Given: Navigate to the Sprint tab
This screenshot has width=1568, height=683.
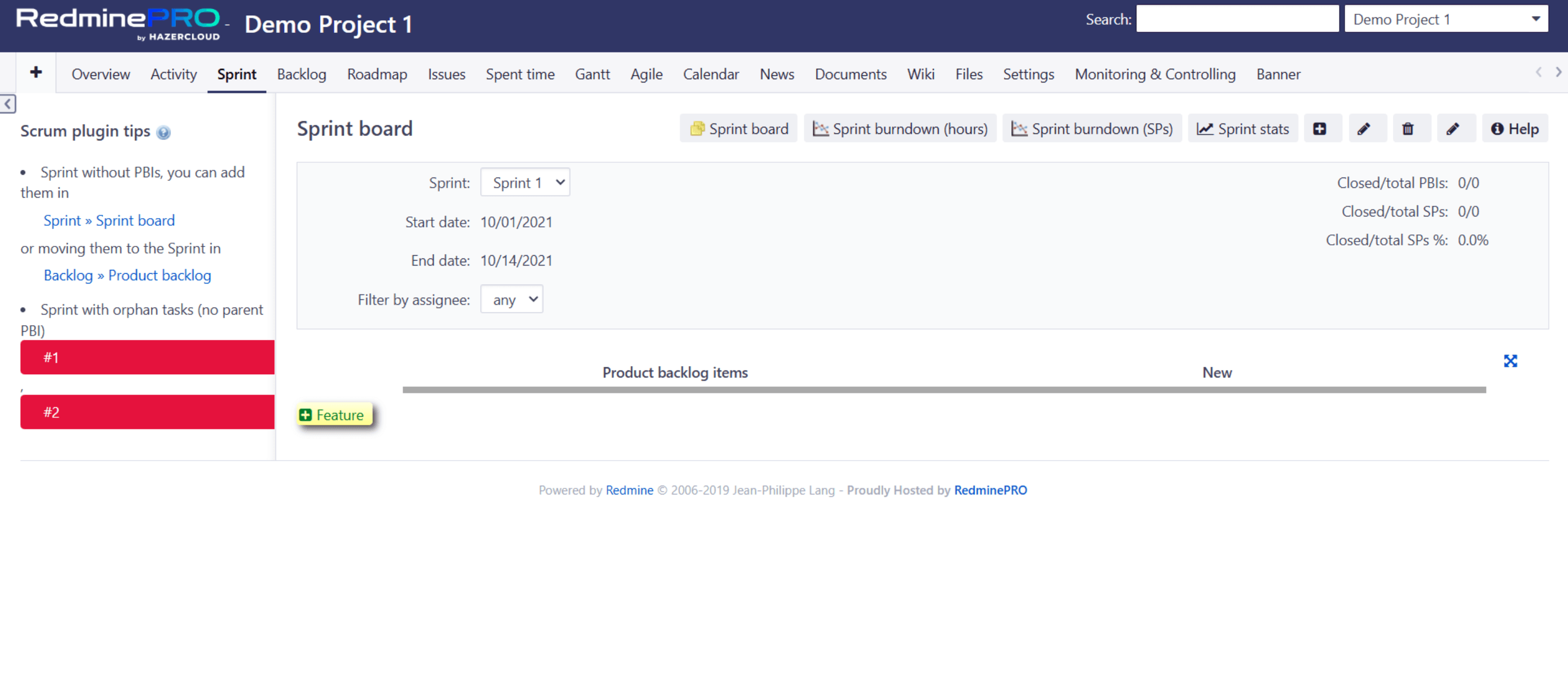Looking at the screenshot, I should [x=237, y=73].
